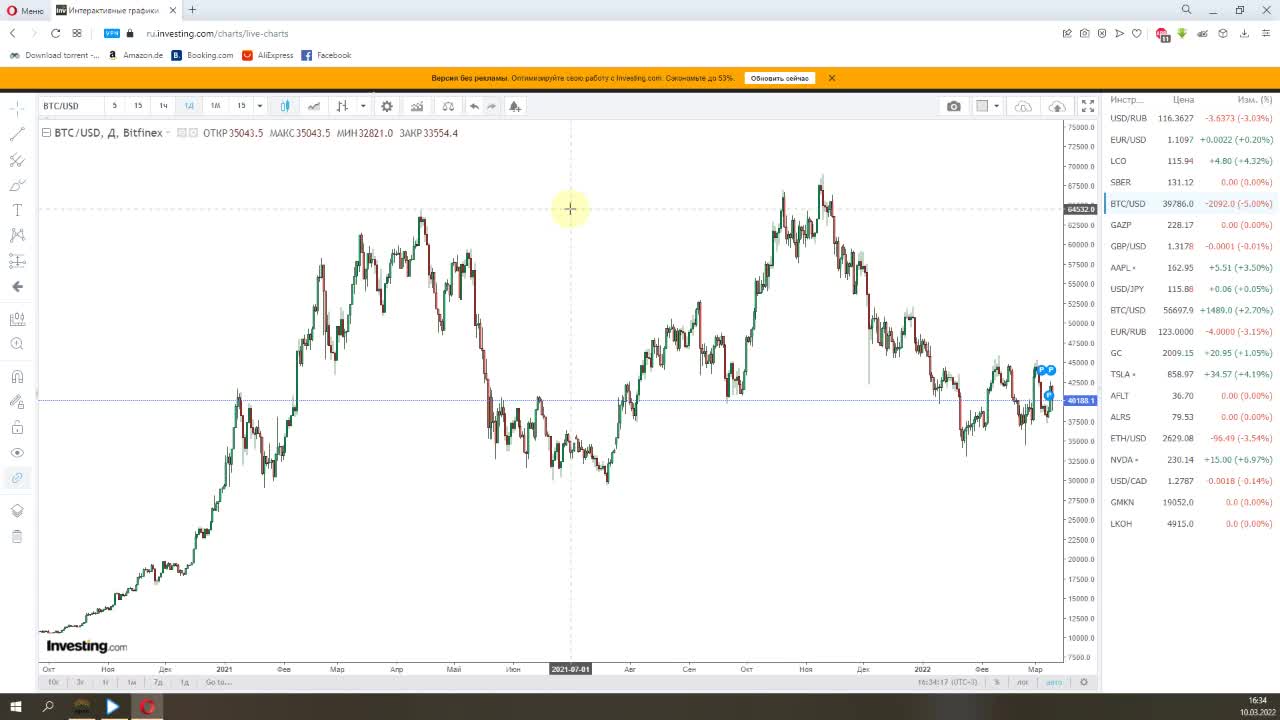Set the 3г time range

click(x=80, y=682)
